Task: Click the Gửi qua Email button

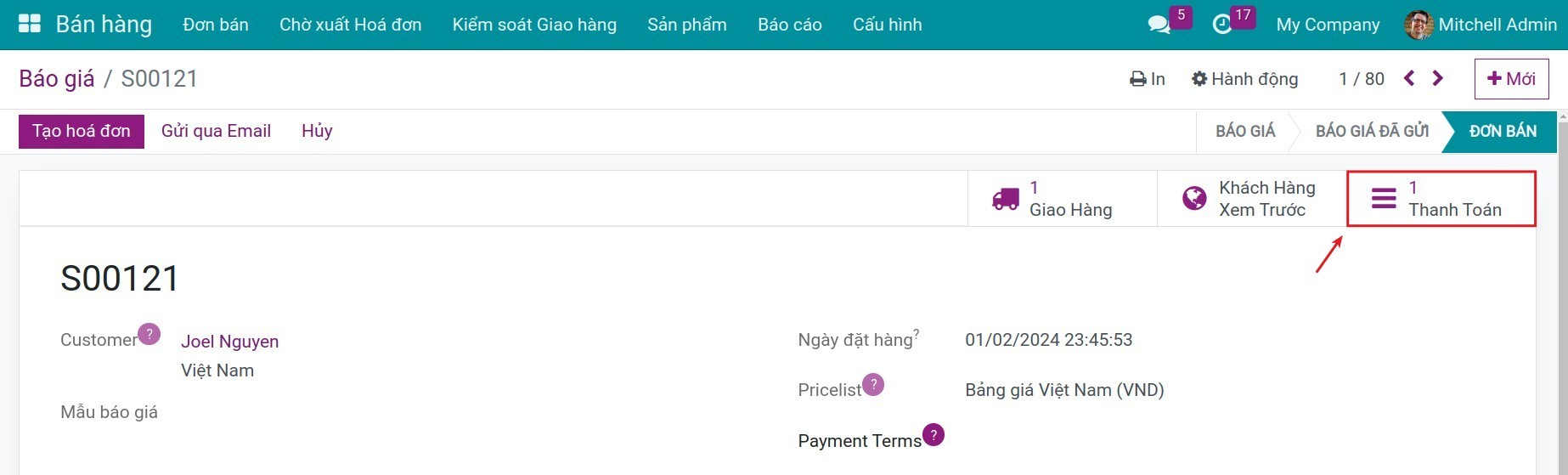Action: [x=216, y=131]
